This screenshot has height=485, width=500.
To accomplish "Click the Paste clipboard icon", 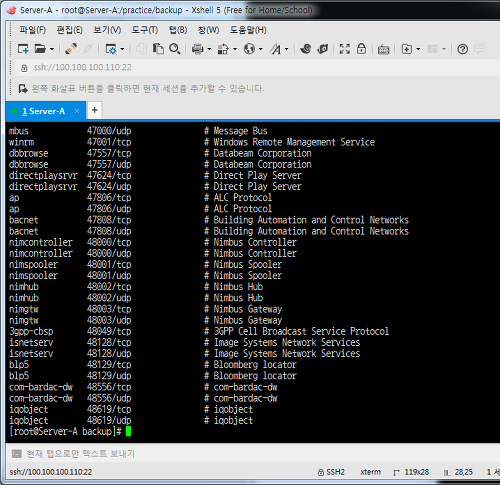I will tap(158, 49).
